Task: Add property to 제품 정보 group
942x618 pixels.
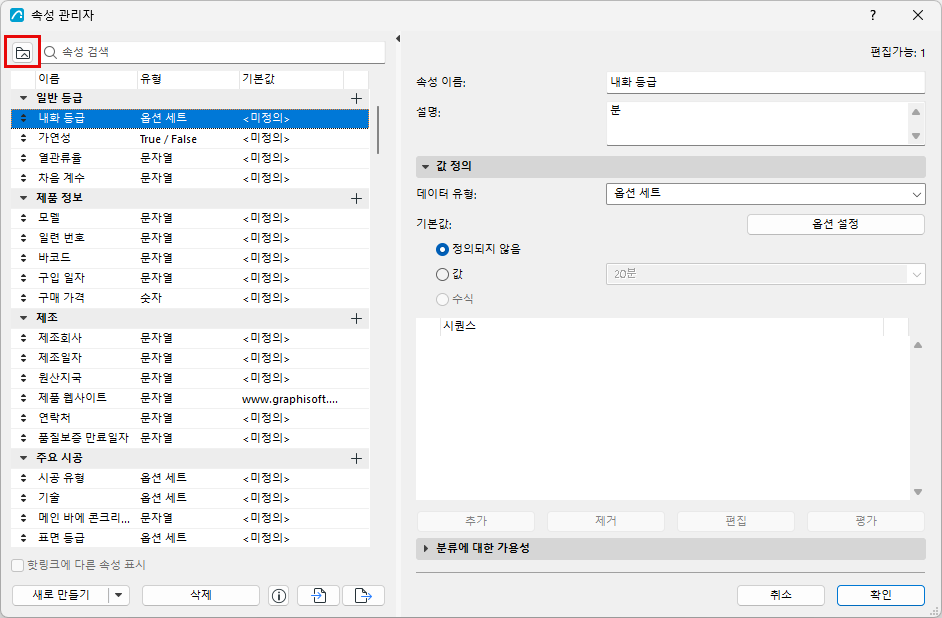Action: [356, 198]
